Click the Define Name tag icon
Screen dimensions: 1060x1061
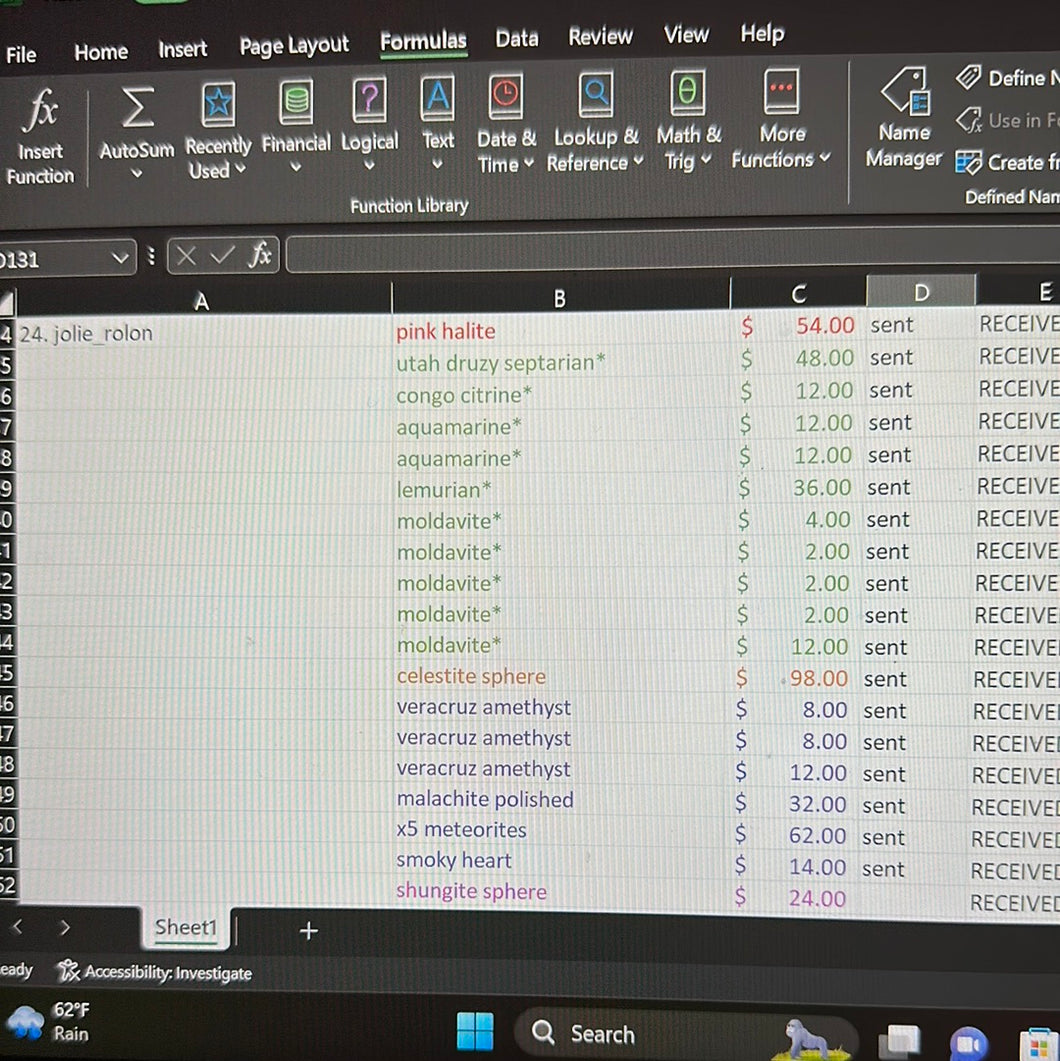point(968,77)
